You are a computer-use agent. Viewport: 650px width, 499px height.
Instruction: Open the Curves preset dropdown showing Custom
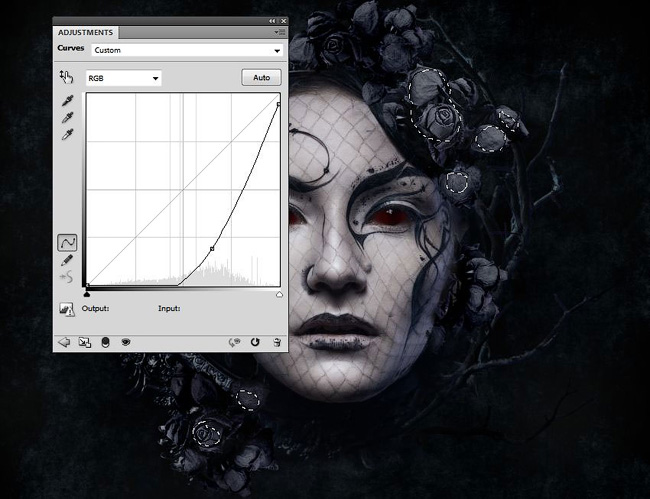(187, 50)
